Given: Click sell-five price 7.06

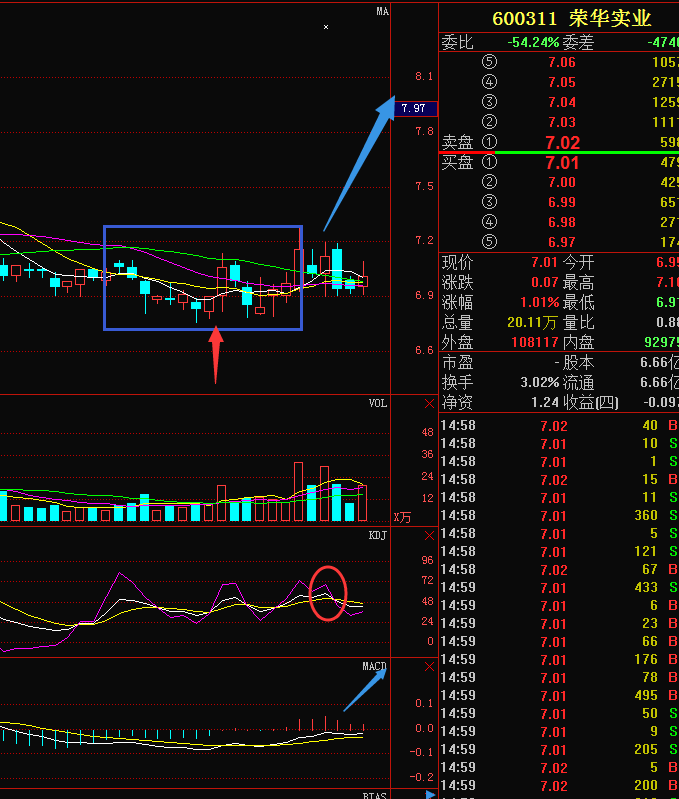Looking at the screenshot, I should (562, 62).
